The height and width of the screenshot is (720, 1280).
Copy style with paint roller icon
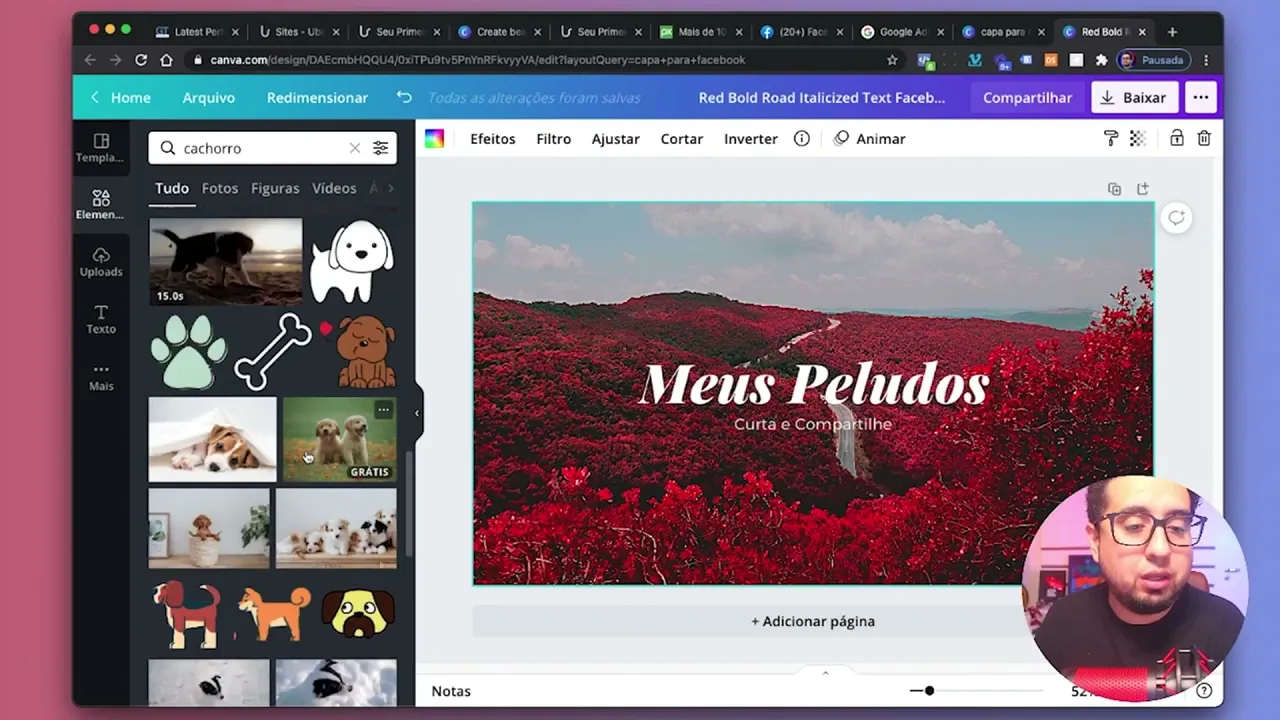[1110, 139]
